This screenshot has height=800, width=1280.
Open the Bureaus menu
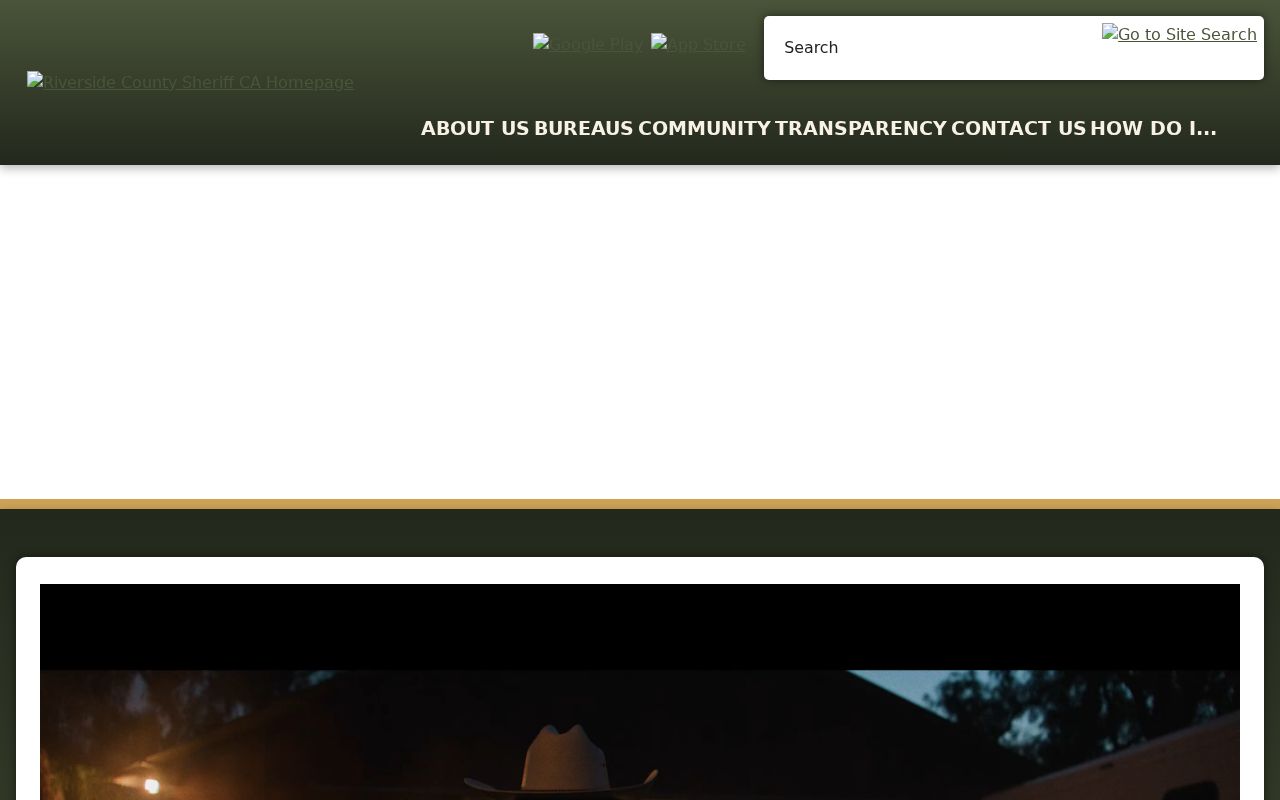pyautogui.click(x=583, y=128)
